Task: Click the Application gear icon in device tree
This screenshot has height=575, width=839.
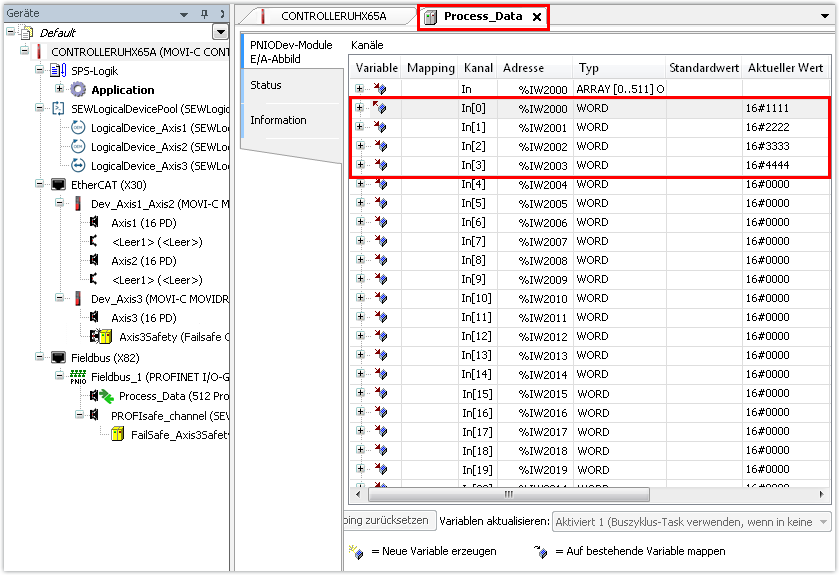Action: (78, 90)
